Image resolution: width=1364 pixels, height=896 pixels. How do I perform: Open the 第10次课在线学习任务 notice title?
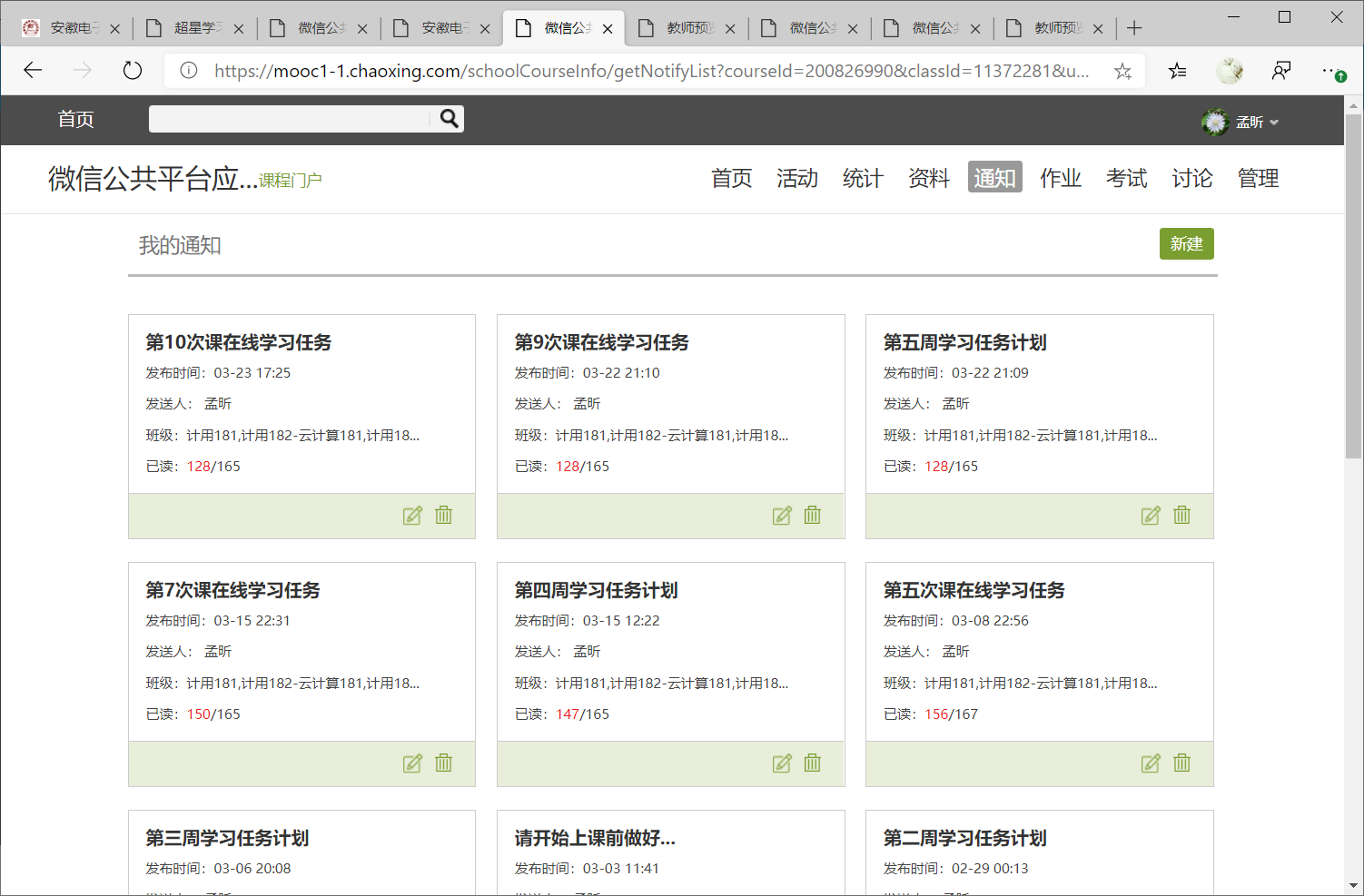click(239, 342)
